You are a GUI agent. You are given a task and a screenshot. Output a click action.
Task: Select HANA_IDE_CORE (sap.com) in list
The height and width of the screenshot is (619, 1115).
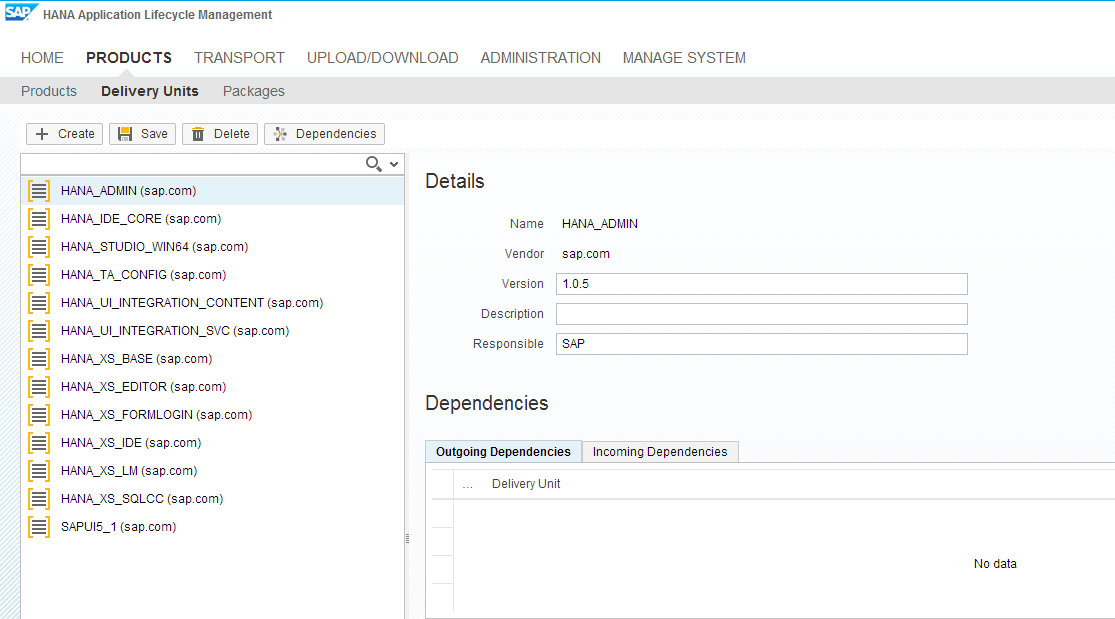point(213,219)
